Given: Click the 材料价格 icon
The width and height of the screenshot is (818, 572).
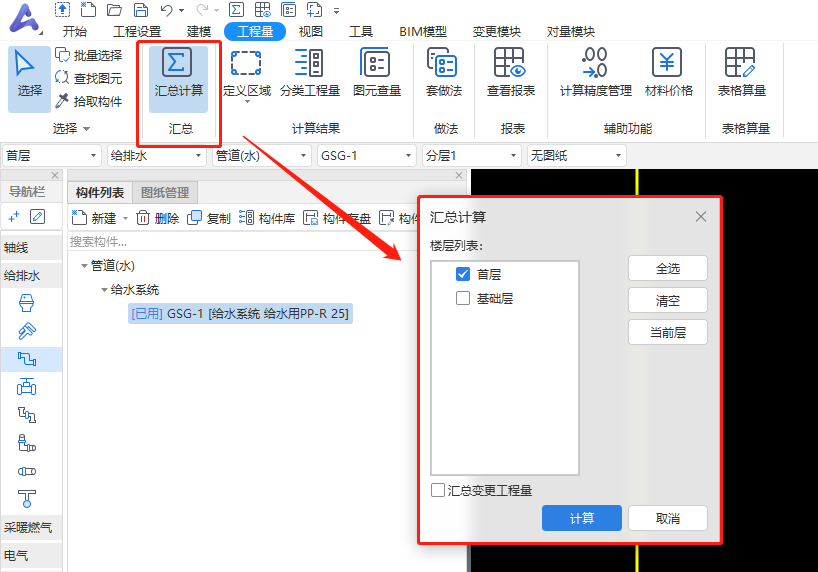Looking at the screenshot, I should 668,64.
